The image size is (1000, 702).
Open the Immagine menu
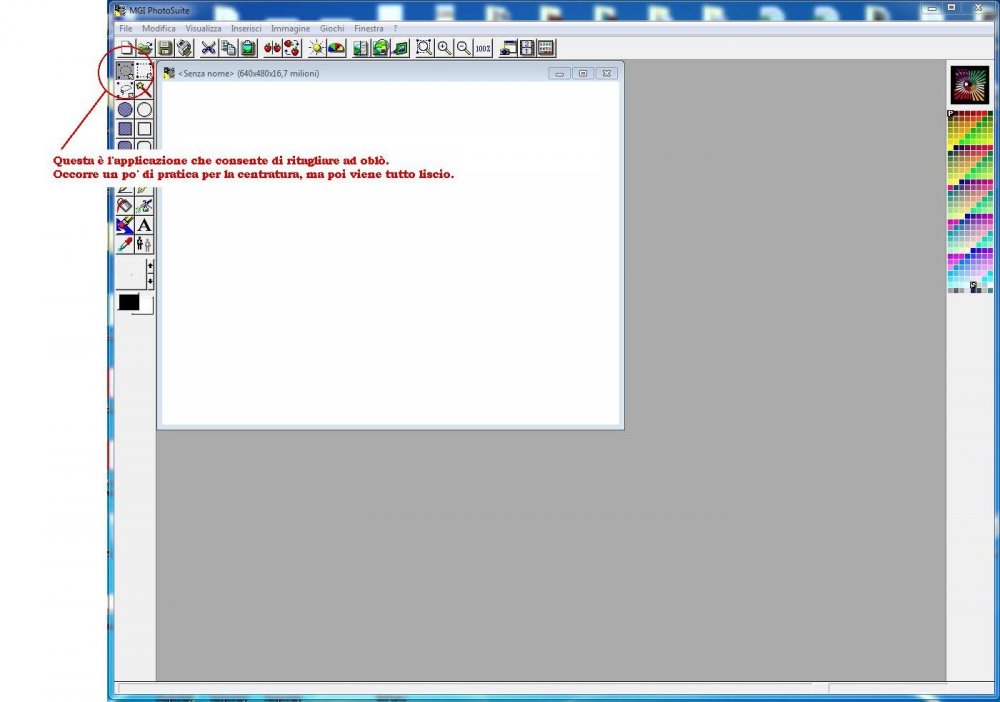[290, 29]
